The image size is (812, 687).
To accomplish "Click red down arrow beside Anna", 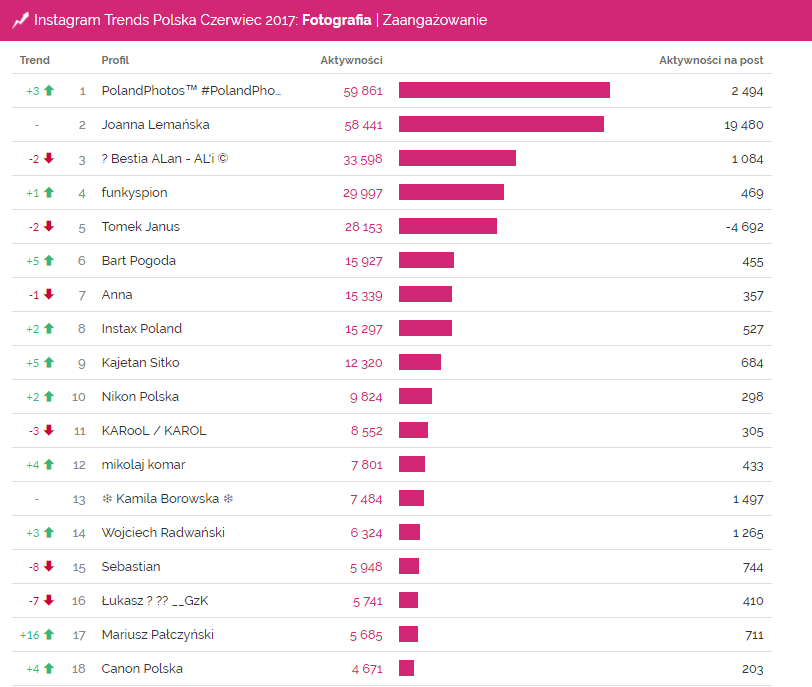I will pos(48,295).
